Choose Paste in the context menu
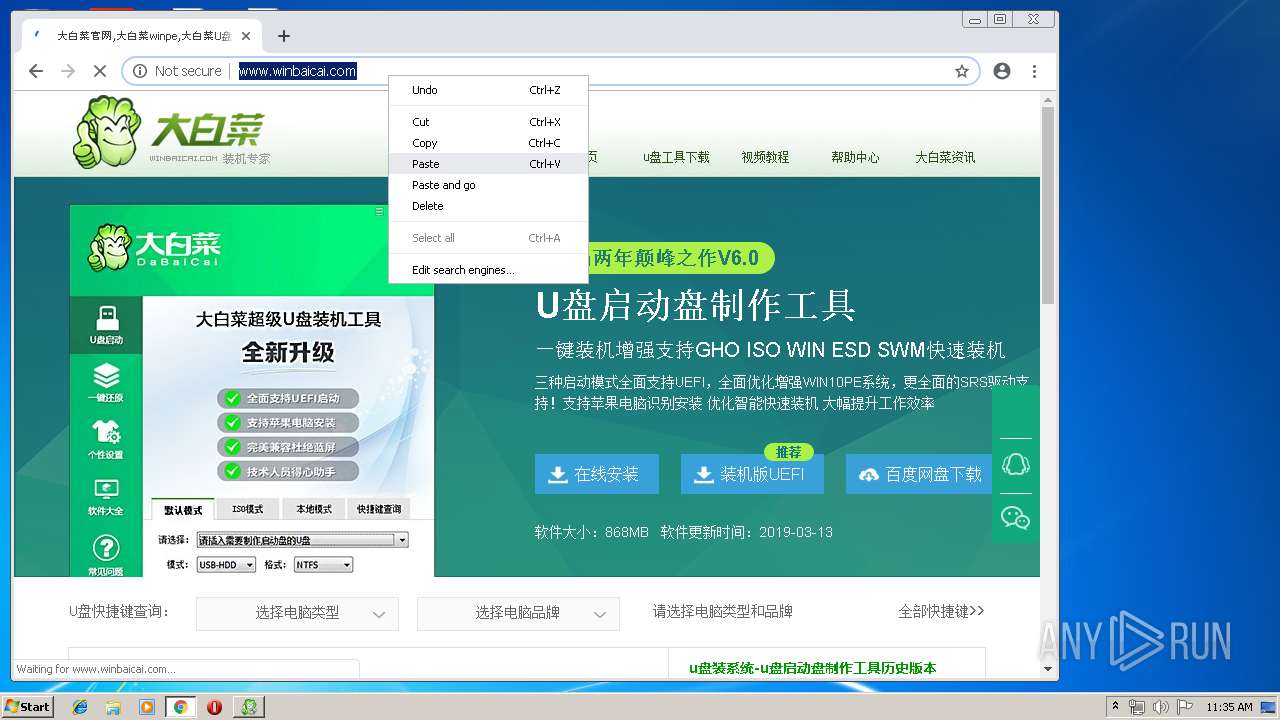The image size is (1280, 720). [x=488, y=164]
